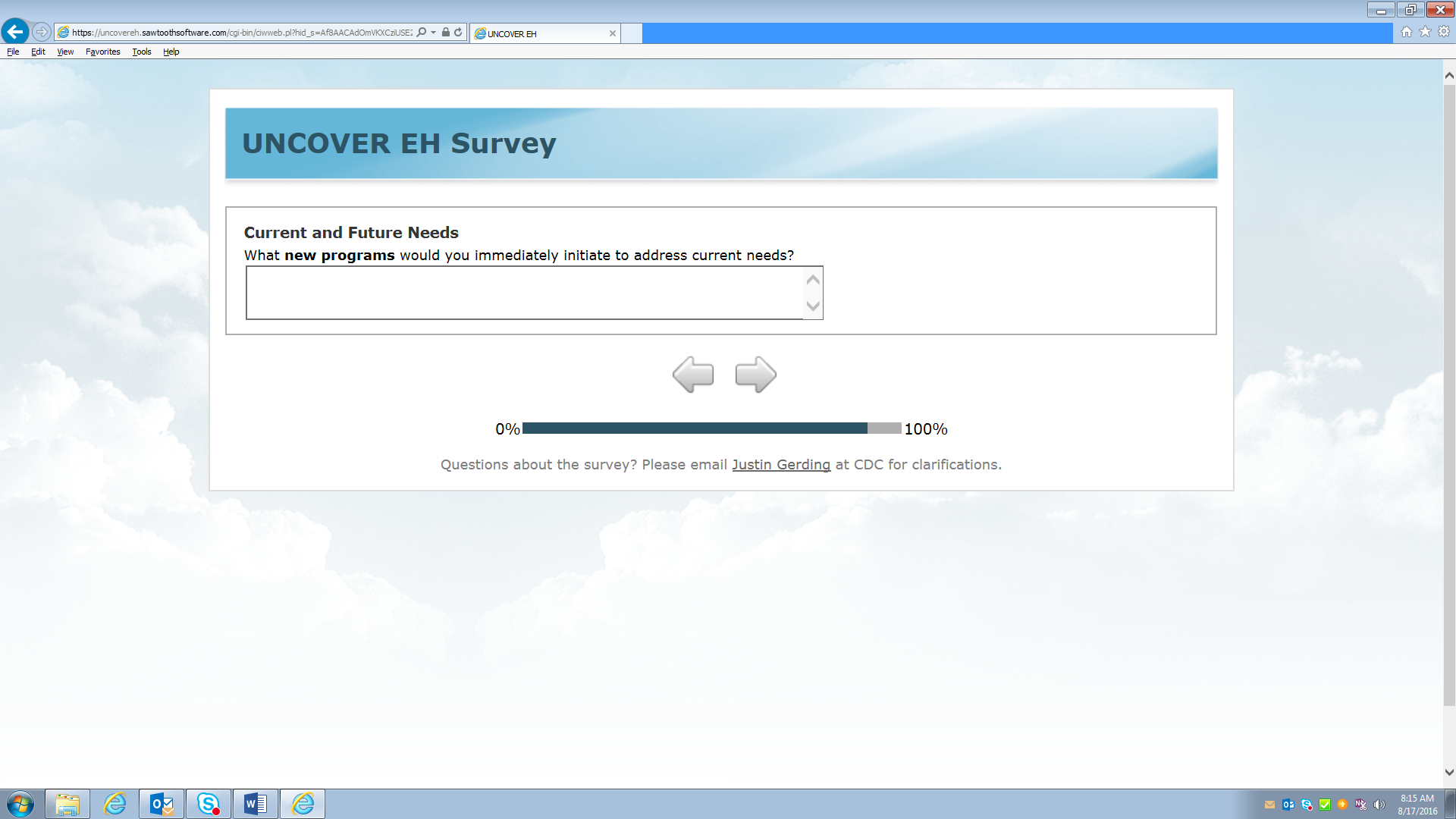The height and width of the screenshot is (819, 1456).
Task: Click the address bar search magnifier icon
Action: [422, 33]
